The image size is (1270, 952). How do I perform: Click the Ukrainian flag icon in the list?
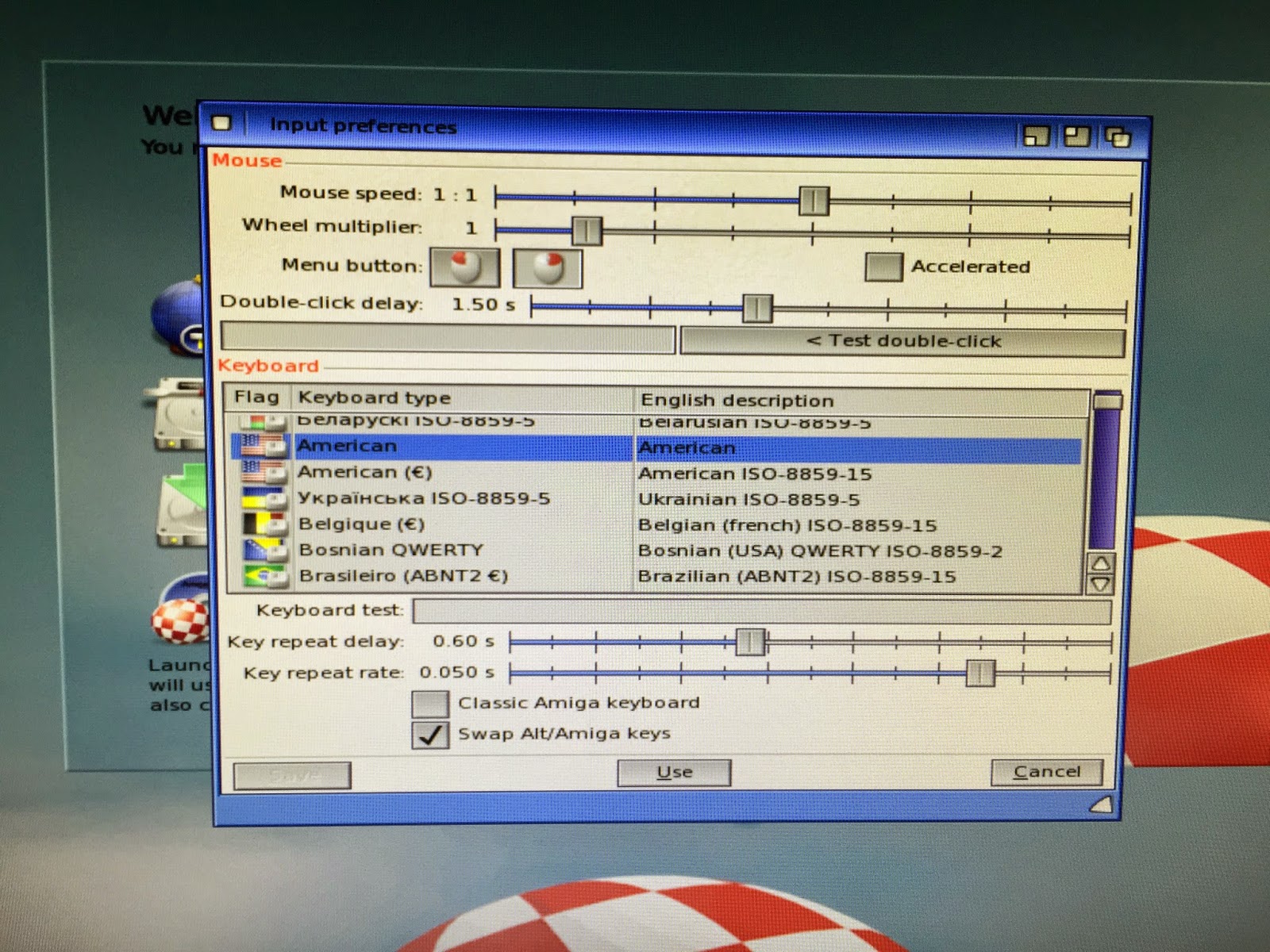tap(264, 498)
